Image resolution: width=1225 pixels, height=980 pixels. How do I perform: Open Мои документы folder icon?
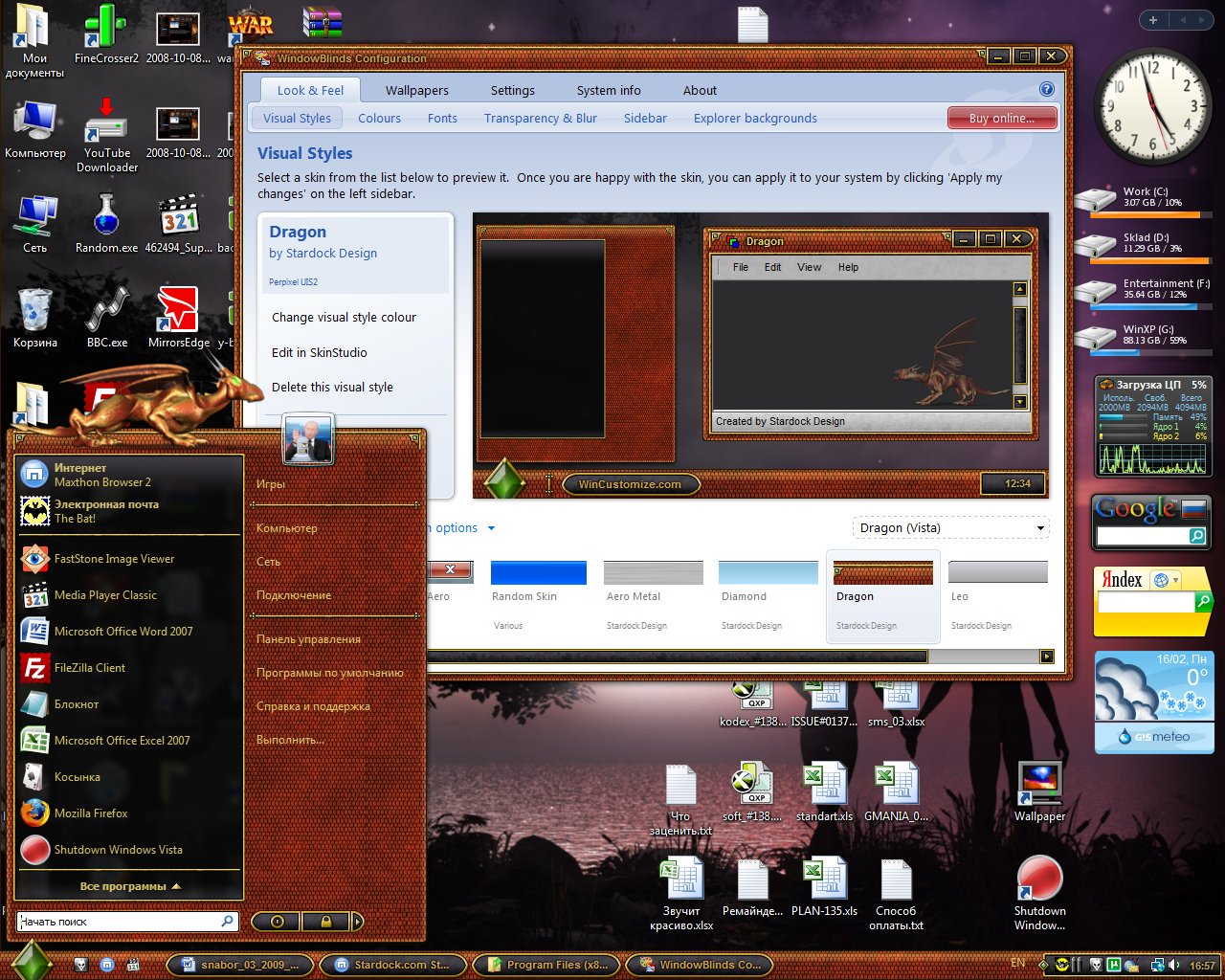click(x=34, y=41)
